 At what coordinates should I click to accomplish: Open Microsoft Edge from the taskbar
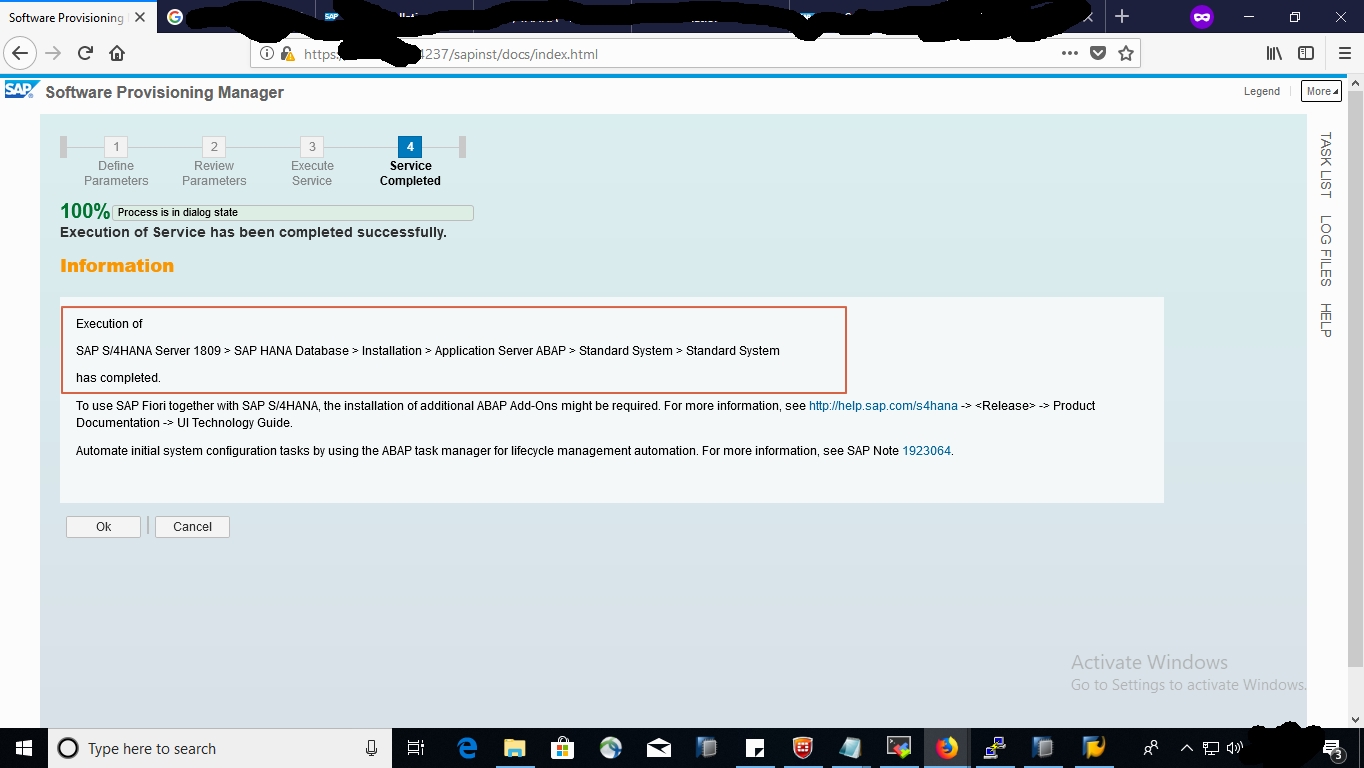467,748
